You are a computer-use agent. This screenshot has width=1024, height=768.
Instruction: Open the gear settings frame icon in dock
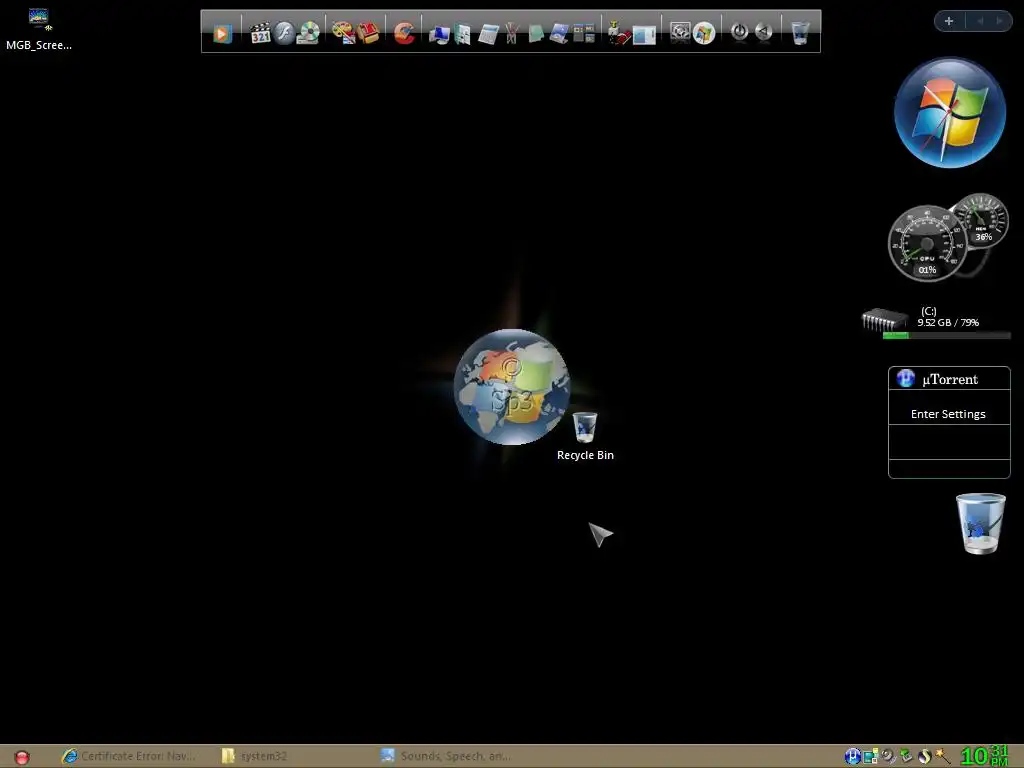[x=680, y=33]
